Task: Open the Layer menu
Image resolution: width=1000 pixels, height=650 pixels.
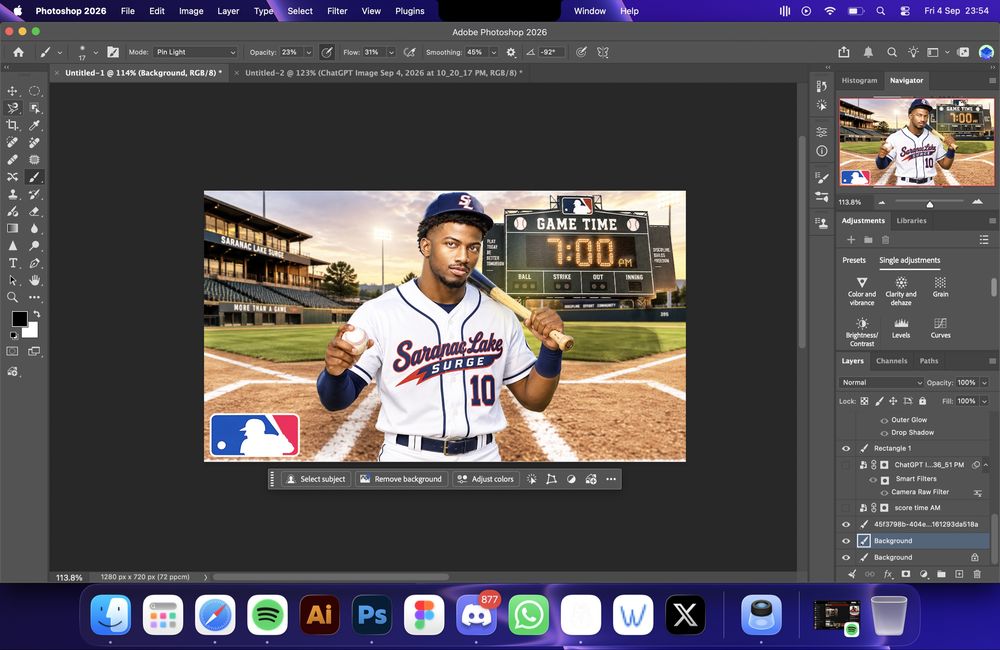Action: (228, 11)
